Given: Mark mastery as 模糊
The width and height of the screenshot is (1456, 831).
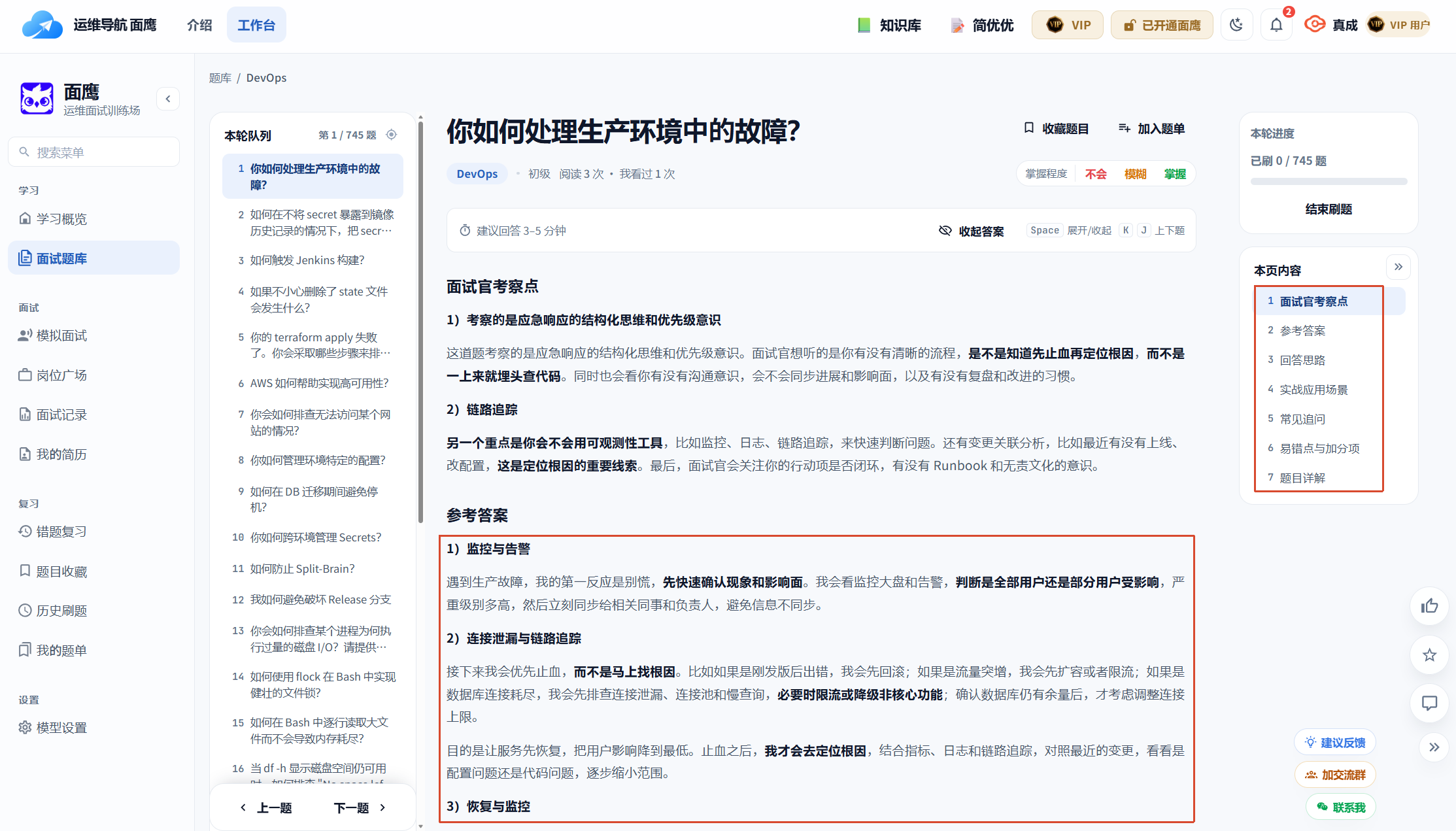Looking at the screenshot, I should (1136, 174).
